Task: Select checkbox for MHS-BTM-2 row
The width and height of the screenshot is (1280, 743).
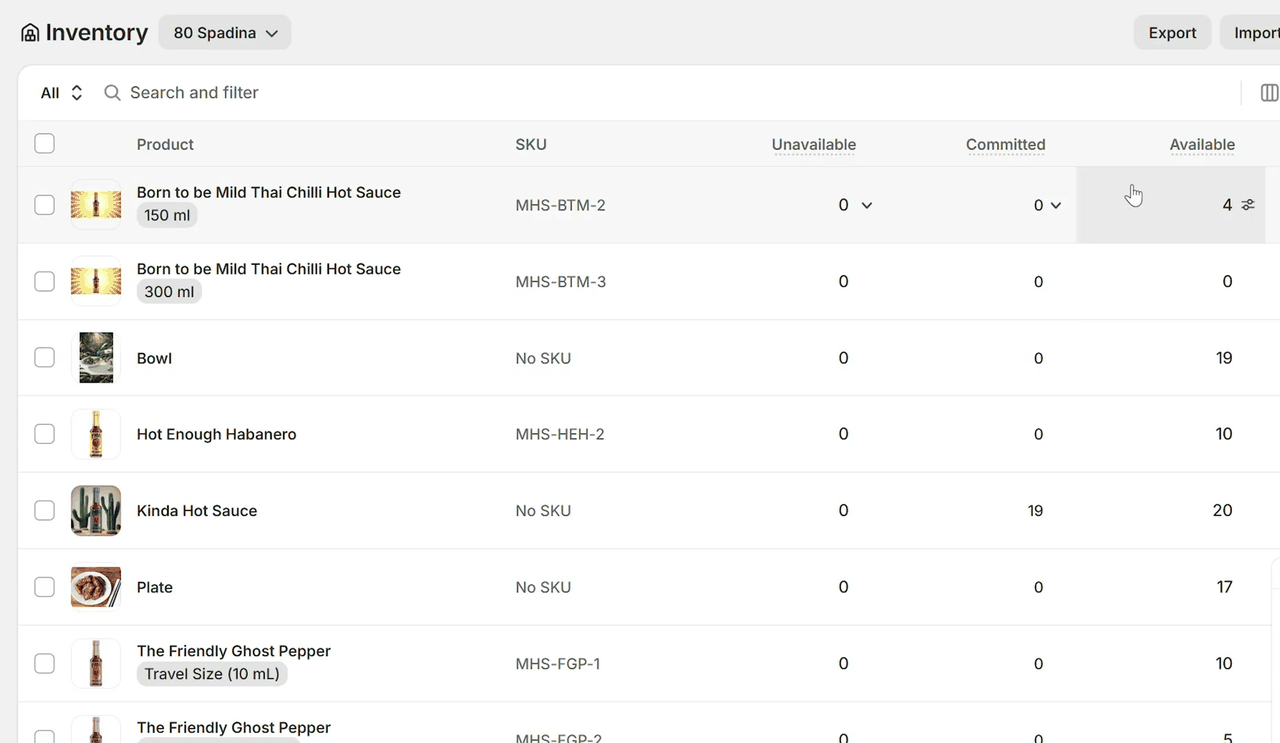Action: tap(44, 205)
